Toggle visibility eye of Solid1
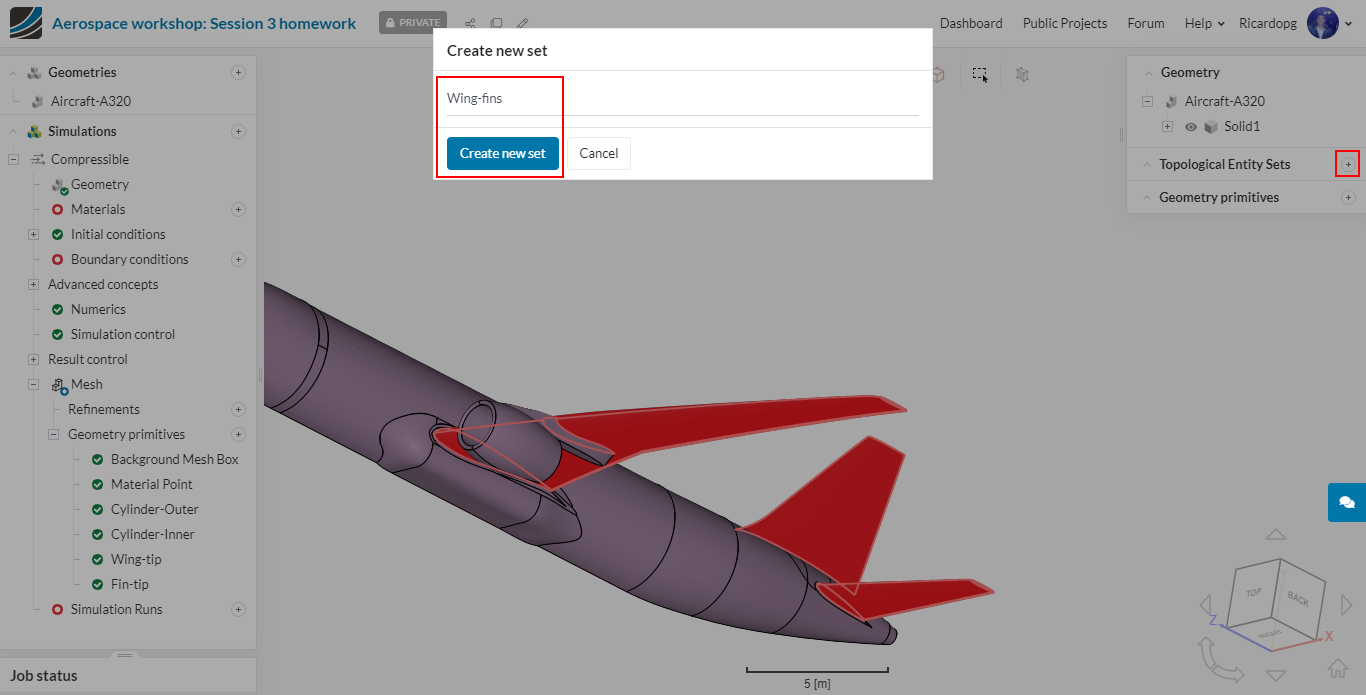Screen dimensions: 1366x695 coord(1190,127)
